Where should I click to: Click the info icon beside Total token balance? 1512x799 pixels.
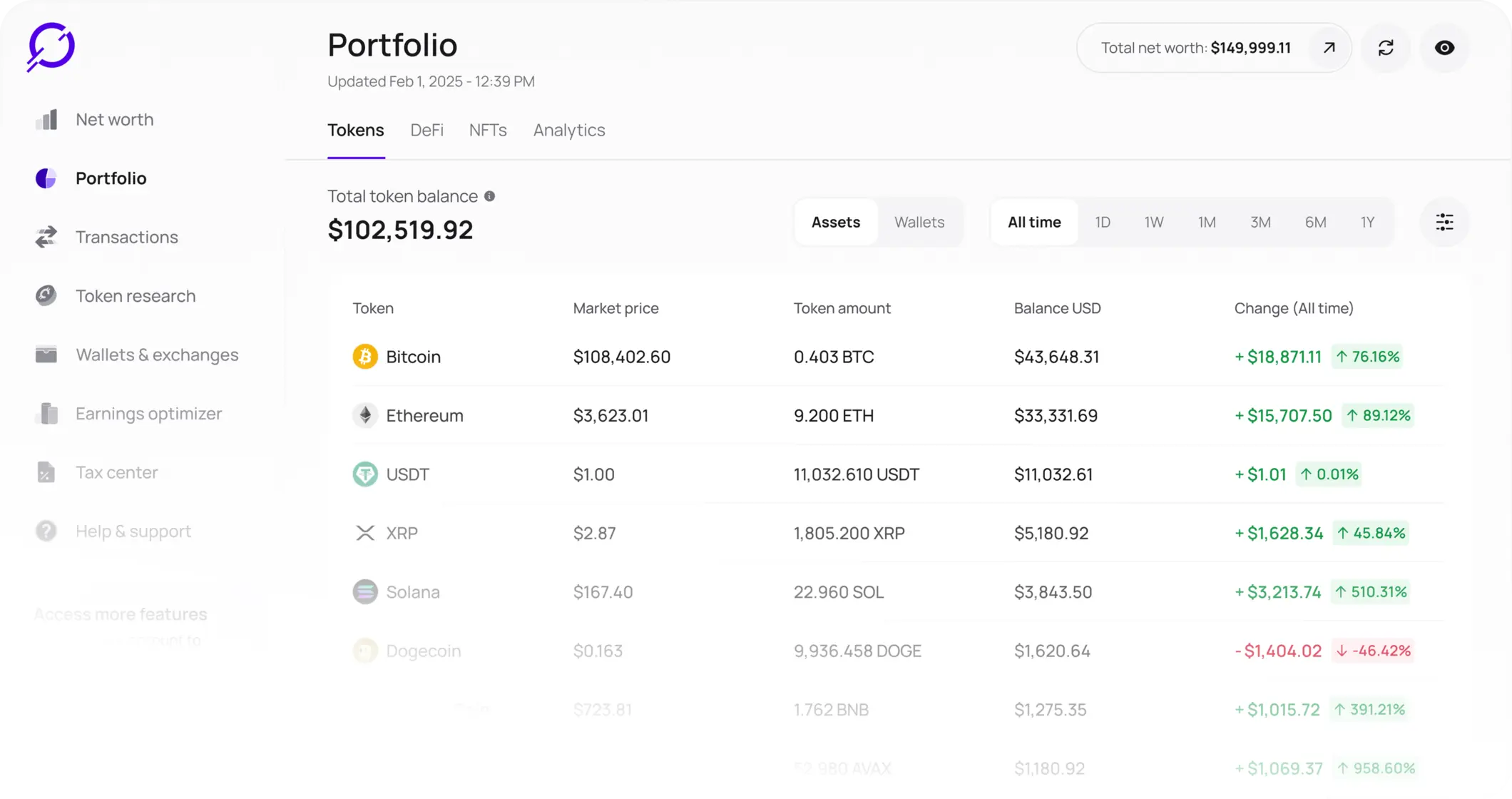click(x=489, y=196)
